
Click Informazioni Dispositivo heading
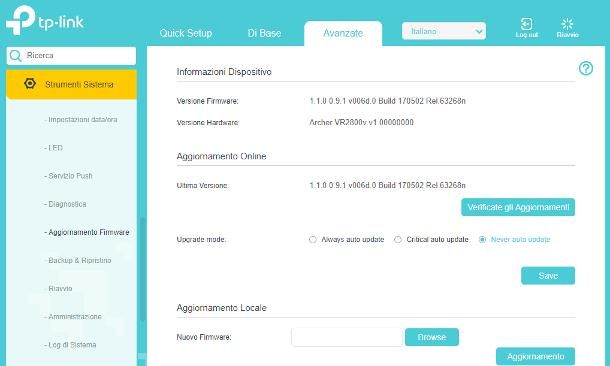224,72
